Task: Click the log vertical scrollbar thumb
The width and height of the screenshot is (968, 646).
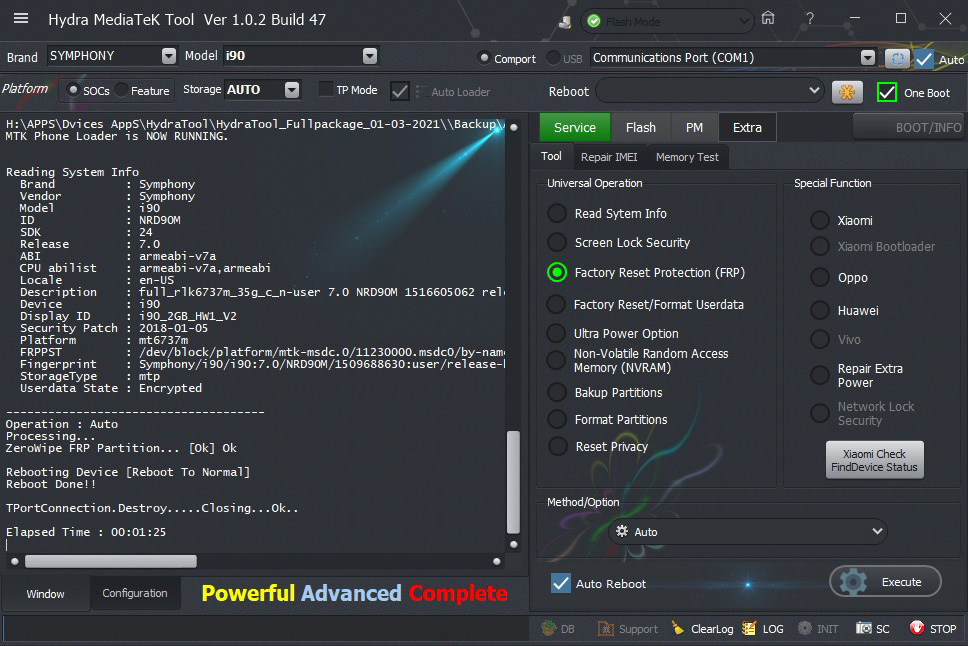Action: [x=513, y=482]
